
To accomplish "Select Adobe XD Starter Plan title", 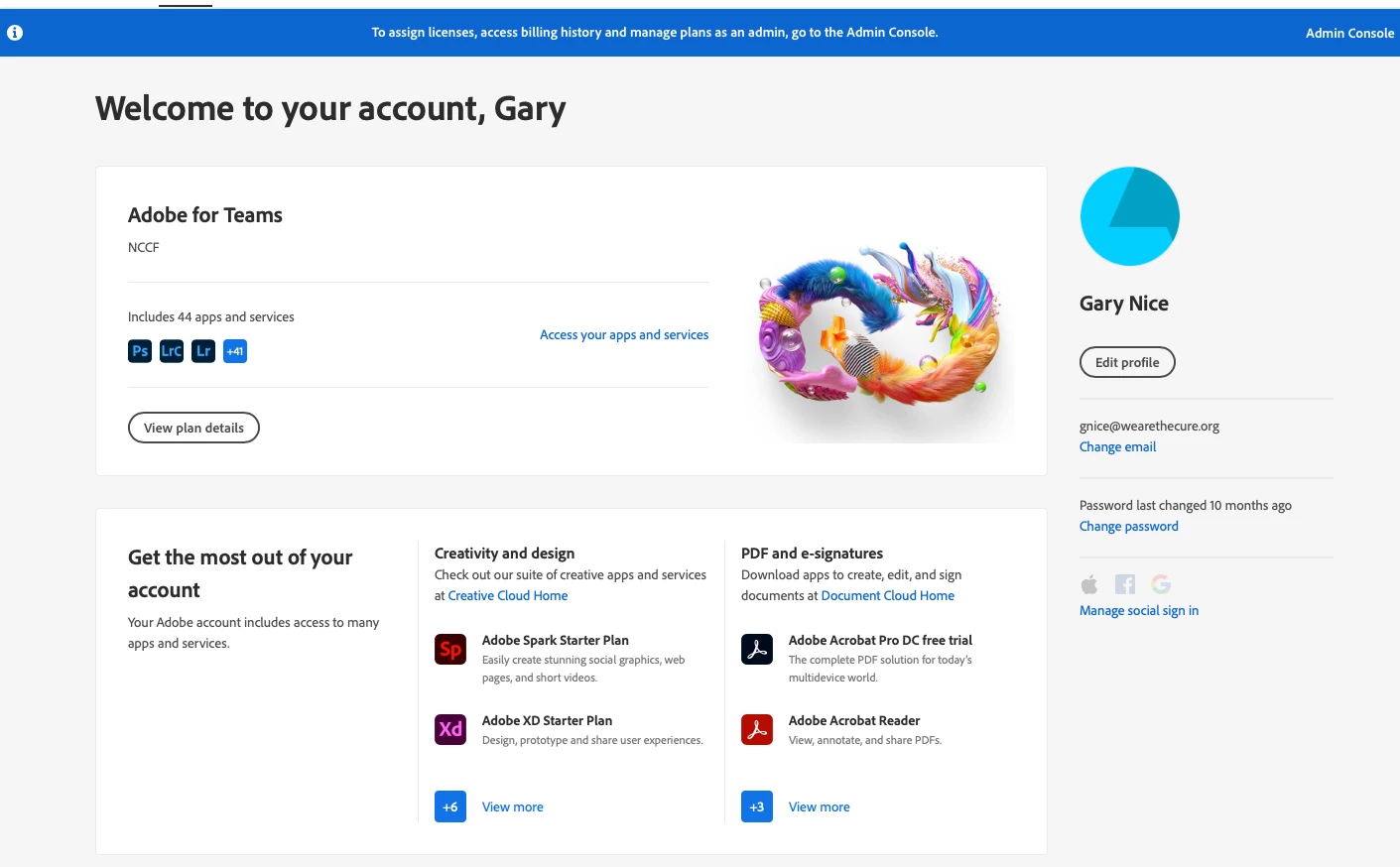I will (x=547, y=721).
